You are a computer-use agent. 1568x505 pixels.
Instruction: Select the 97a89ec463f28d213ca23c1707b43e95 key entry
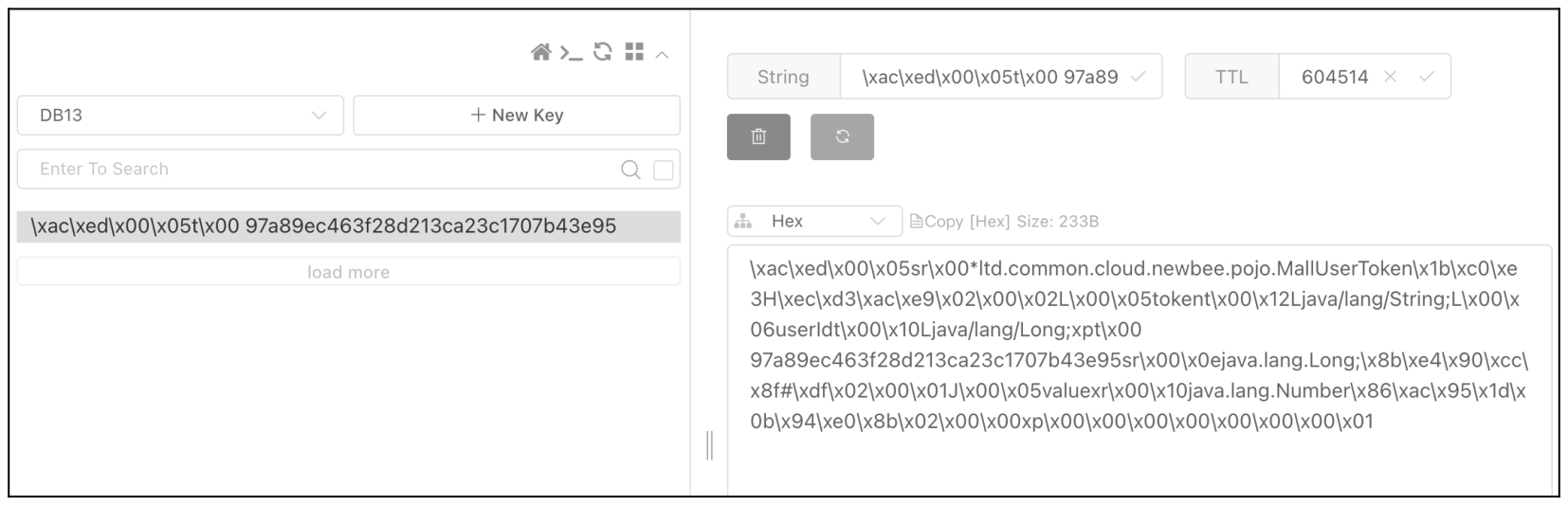coord(348,226)
